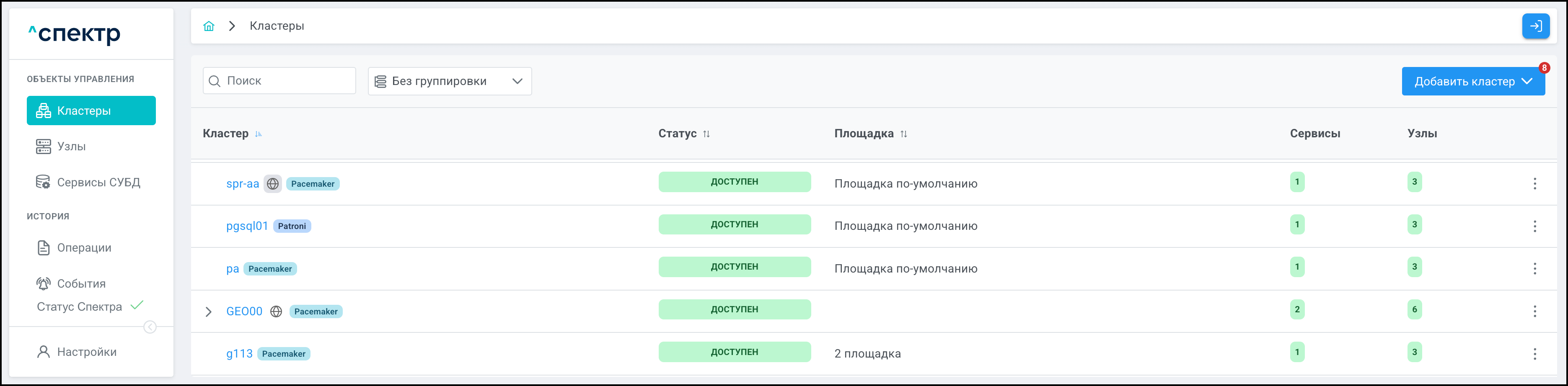Open the three-dot menu for spr-aa
The image size is (1568, 386).
click(x=1534, y=183)
